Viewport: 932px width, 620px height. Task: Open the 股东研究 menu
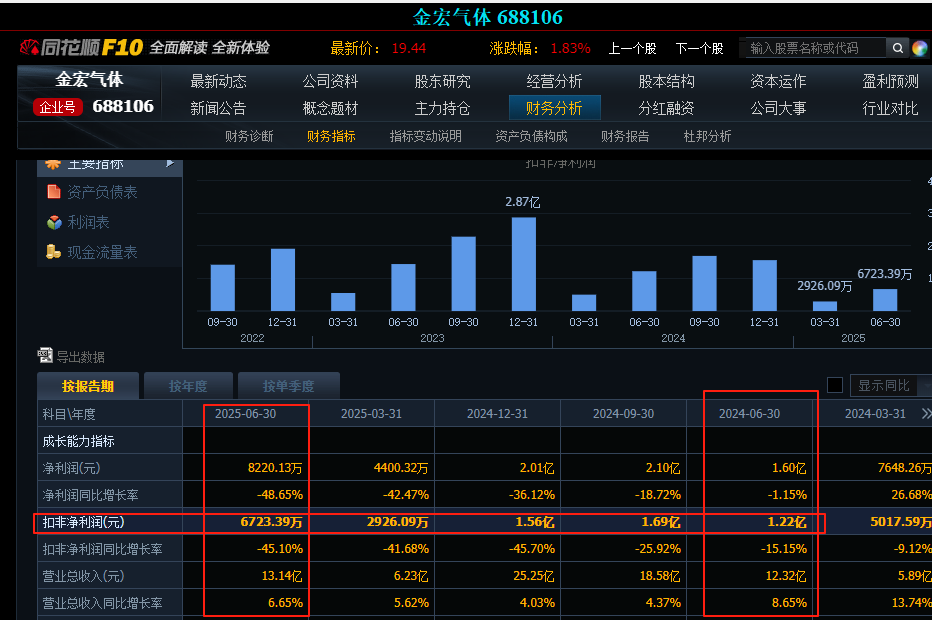click(x=442, y=81)
